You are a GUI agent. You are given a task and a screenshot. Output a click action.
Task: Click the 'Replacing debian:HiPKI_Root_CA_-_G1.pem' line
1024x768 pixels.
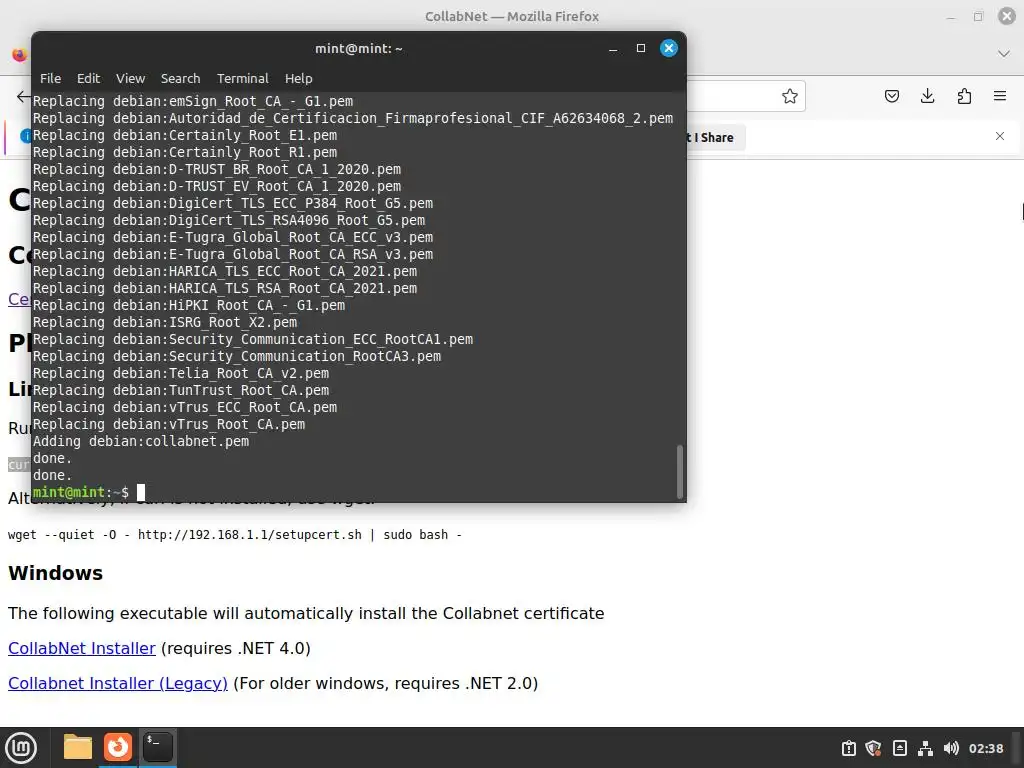(189, 306)
